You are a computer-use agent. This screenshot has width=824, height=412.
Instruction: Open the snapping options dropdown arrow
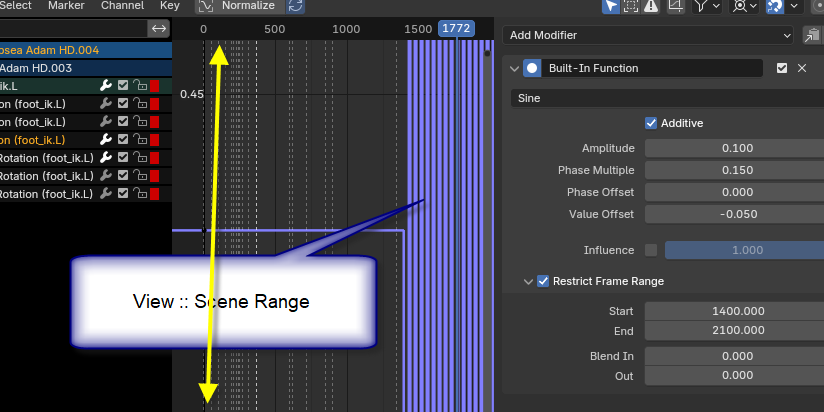794,6
